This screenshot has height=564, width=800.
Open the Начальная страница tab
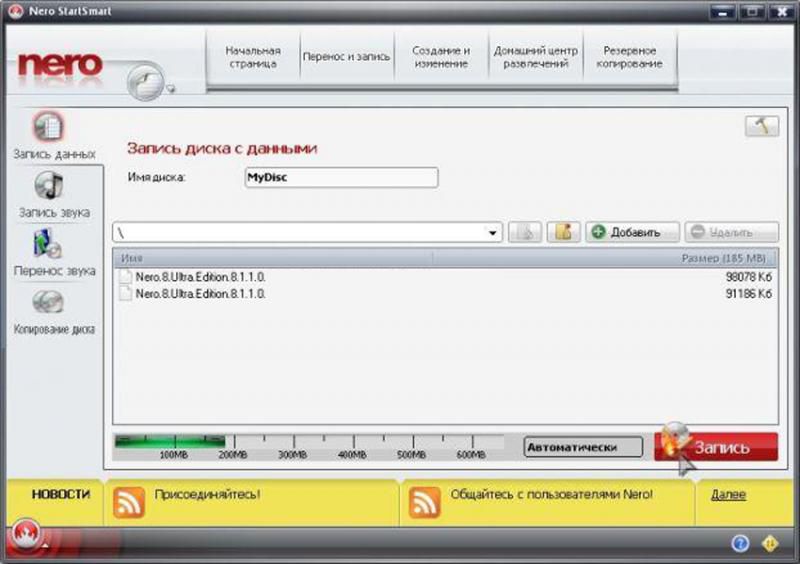pyautogui.click(x=252, y=57)
